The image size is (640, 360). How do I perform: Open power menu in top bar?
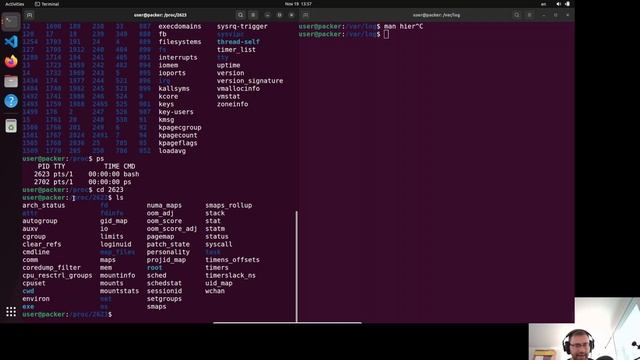click(x=567, y=4)
